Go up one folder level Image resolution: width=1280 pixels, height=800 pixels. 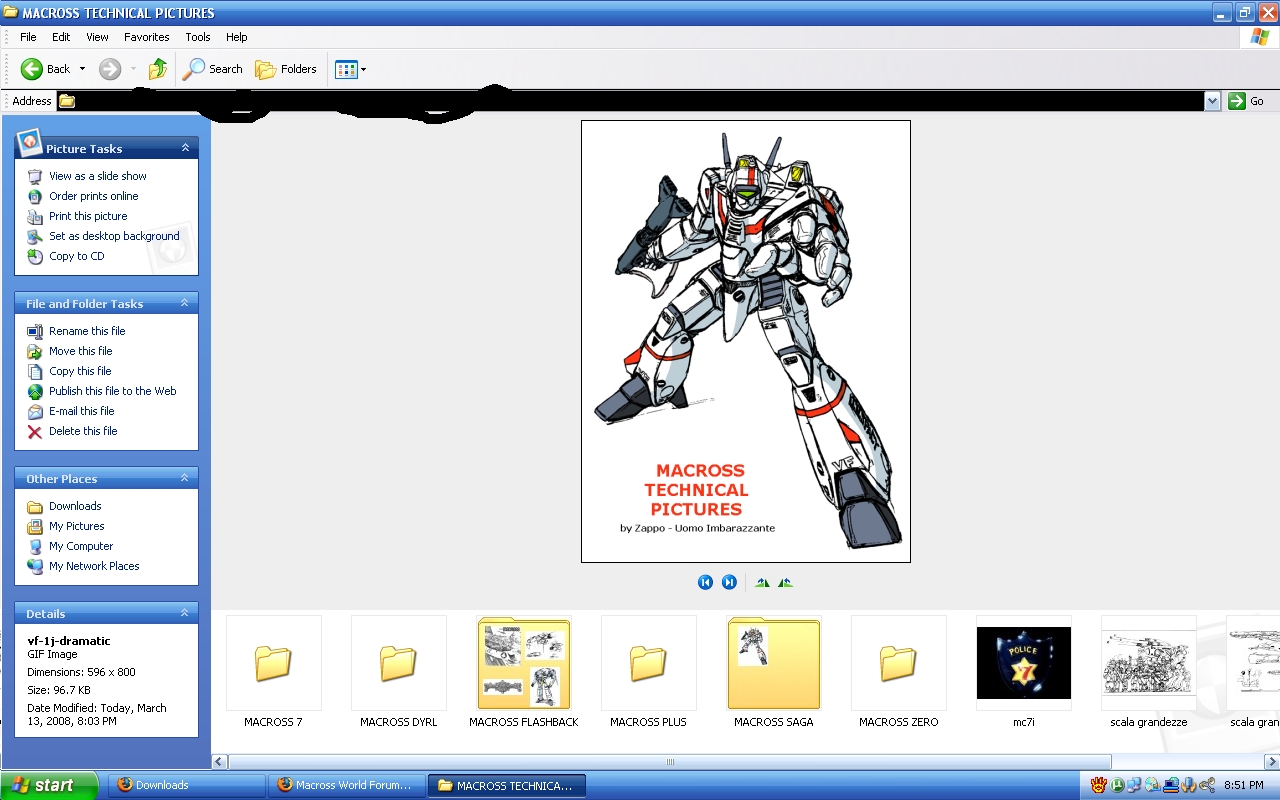[x=158, y=69]
